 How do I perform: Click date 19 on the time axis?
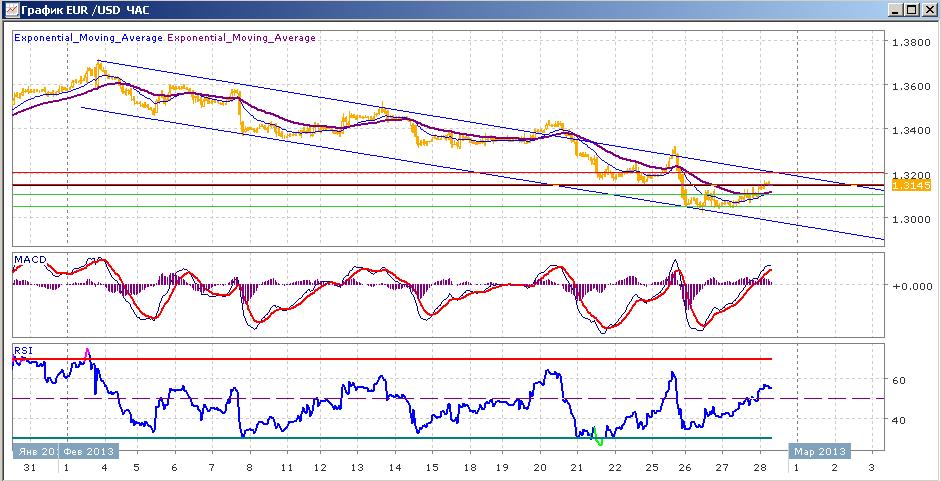coord(502,468)
